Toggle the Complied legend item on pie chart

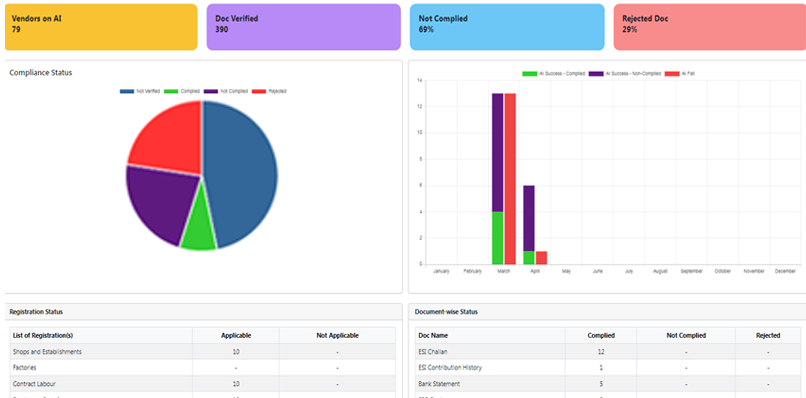[x=182, y=91]
